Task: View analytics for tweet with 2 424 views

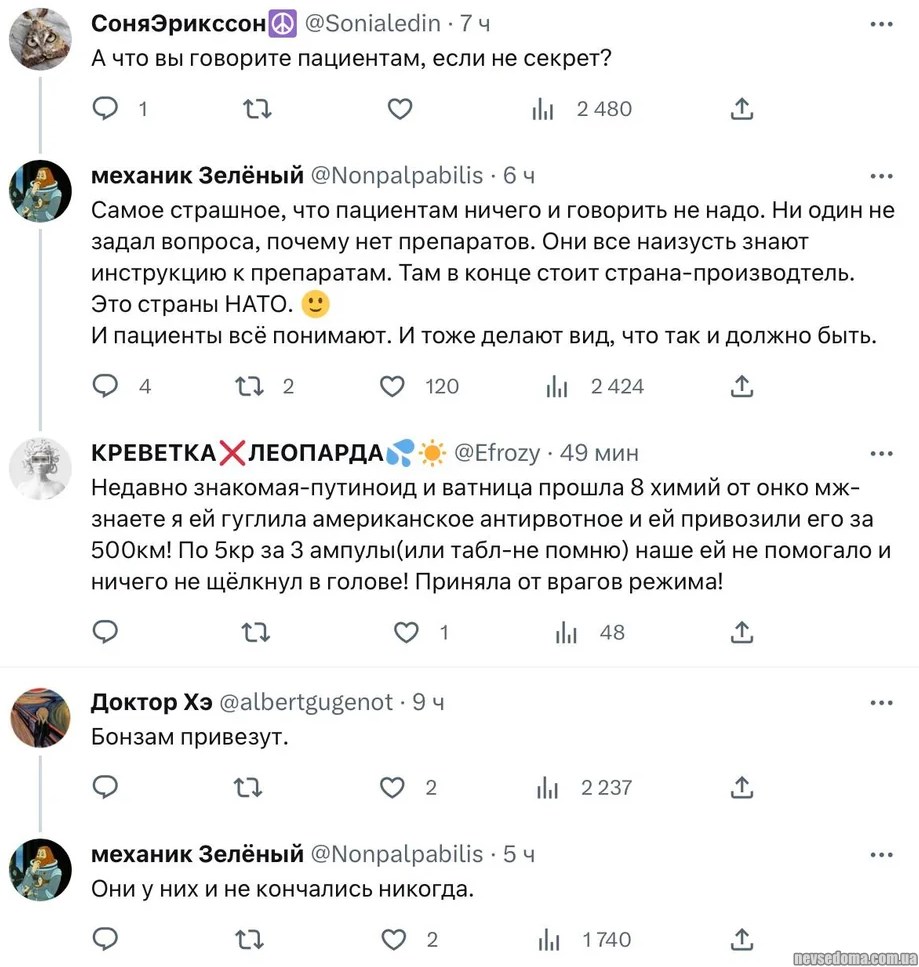Action: pyautogui.click(x=558, y=386)
